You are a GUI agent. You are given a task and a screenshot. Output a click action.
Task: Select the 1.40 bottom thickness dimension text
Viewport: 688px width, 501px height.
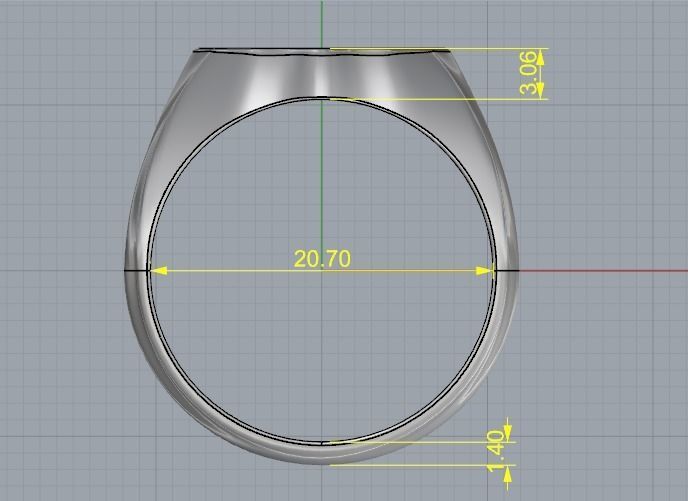point(496,451)
